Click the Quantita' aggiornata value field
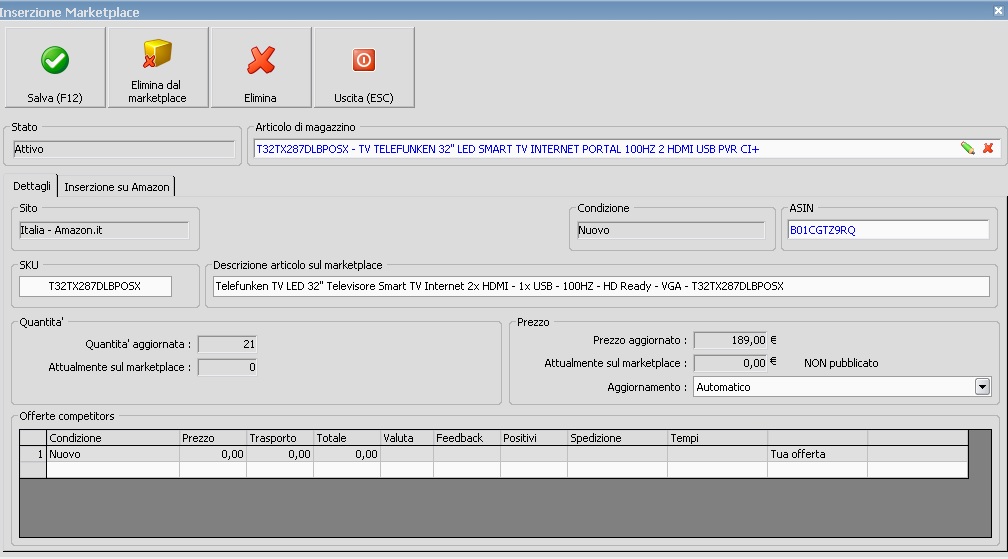Image resolution: width=1008 pixels, height=559 pixels. [x=227, y=344]
